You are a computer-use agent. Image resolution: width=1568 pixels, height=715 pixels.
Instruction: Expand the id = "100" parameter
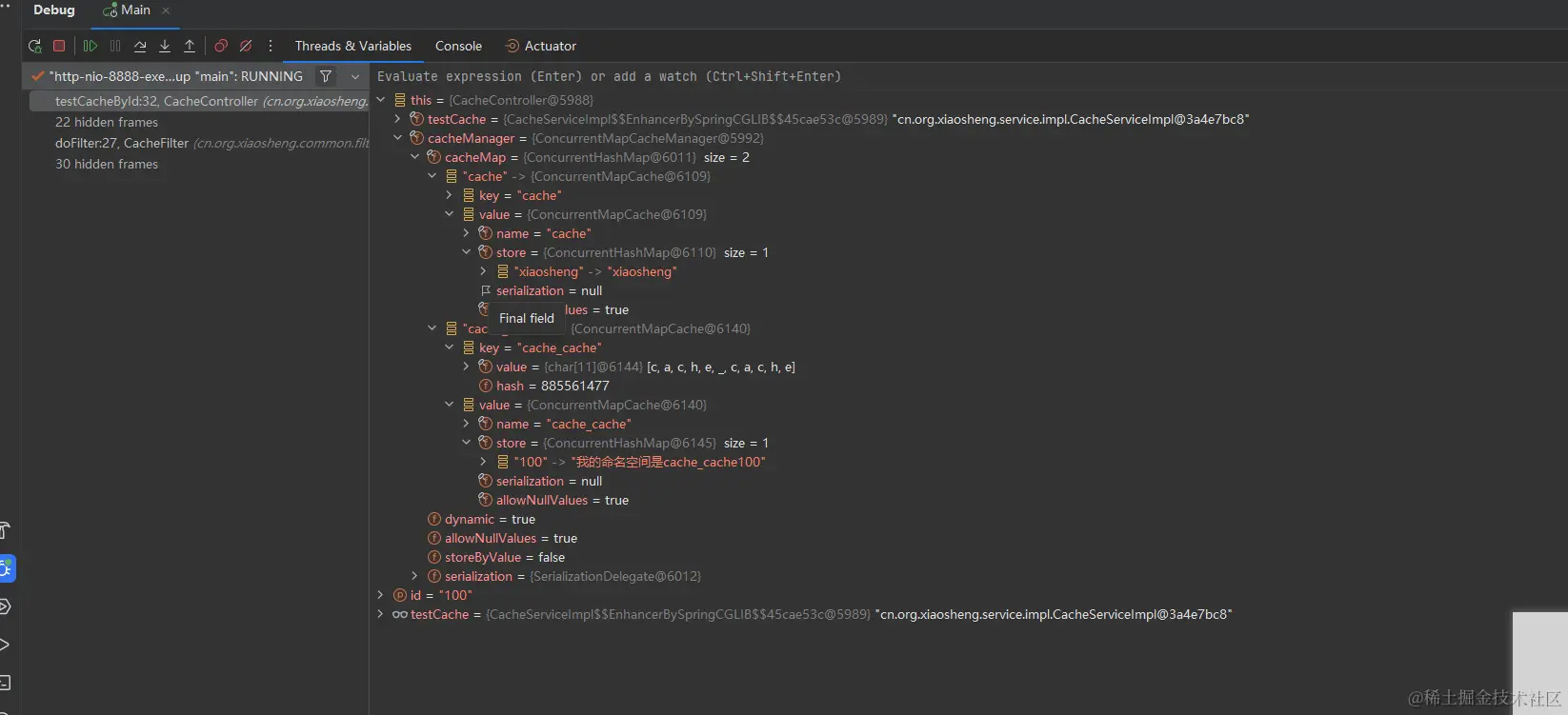coord(381,595)
